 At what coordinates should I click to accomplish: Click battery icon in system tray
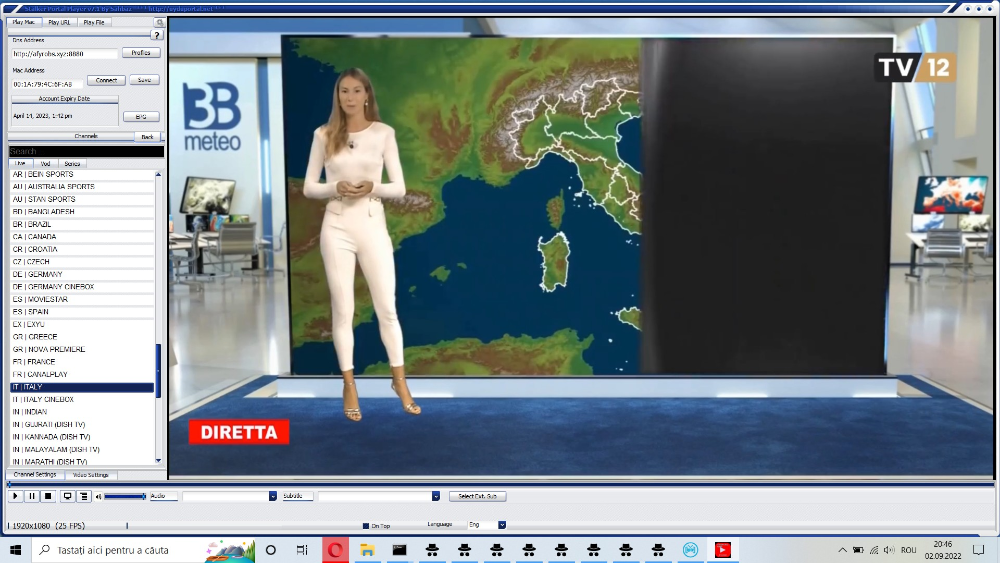pos(858,550)
